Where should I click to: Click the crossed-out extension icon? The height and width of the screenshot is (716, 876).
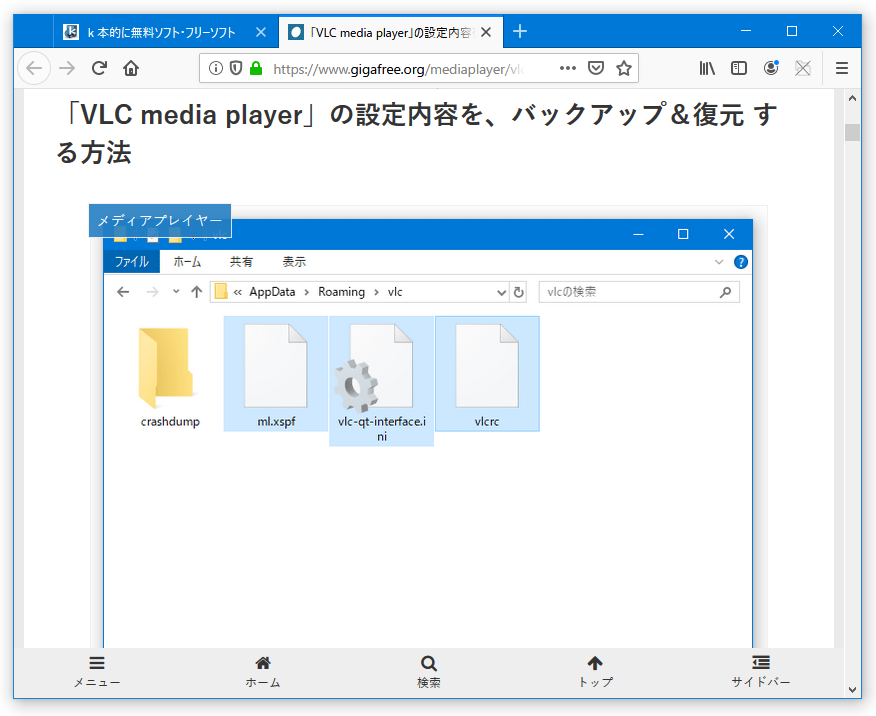(803, 68)
